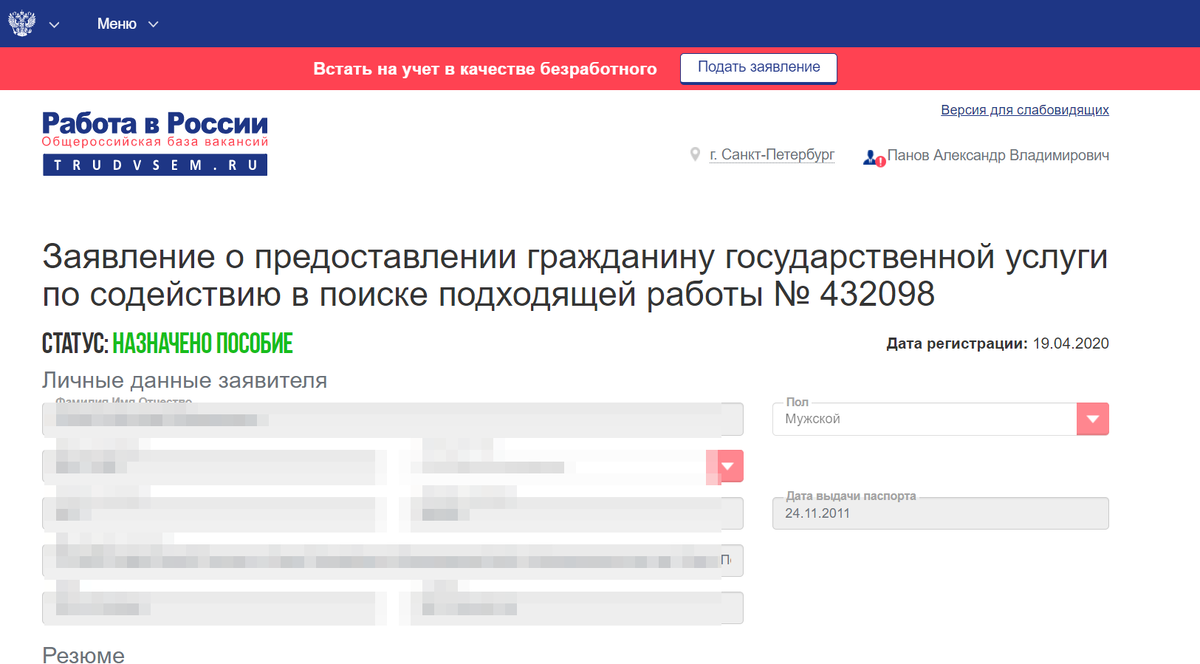Expand the red dropdown arrow in personal data fields
1200x664 pixels.
[728, 466]
